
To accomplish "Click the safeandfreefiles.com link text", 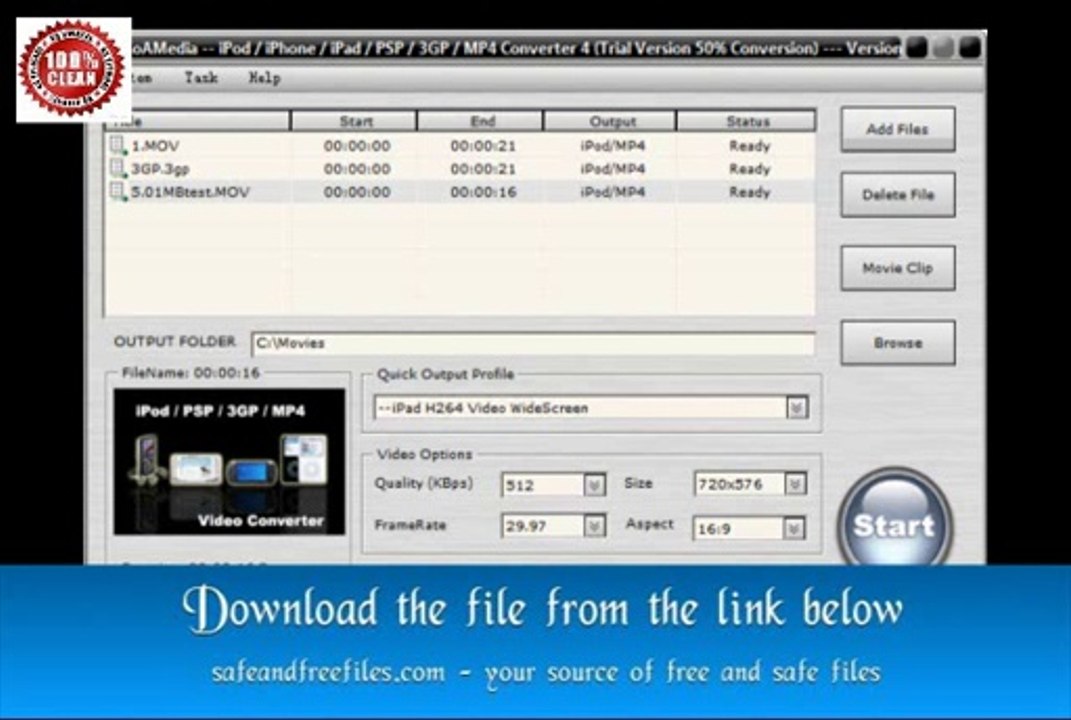I will pyautogui.click(x=328, y=672).
